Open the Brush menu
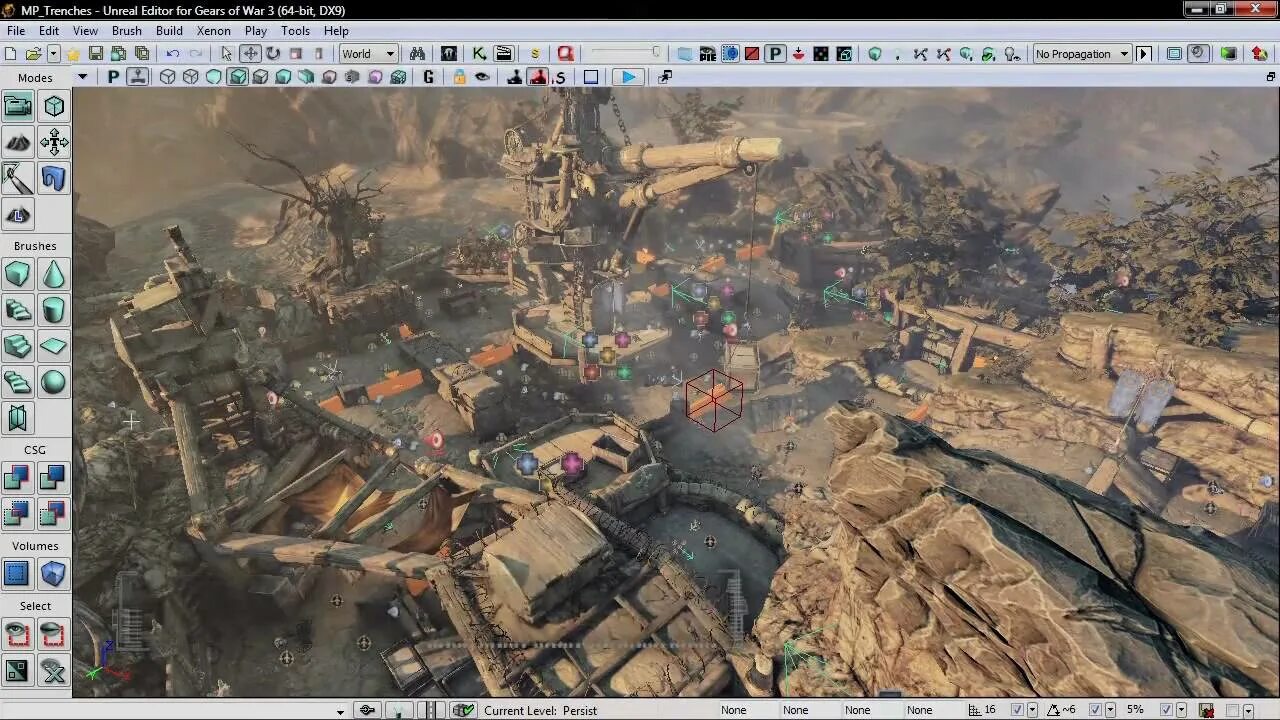The width and height of the screenshot is (1280, 720). click(x=127, y=31)
